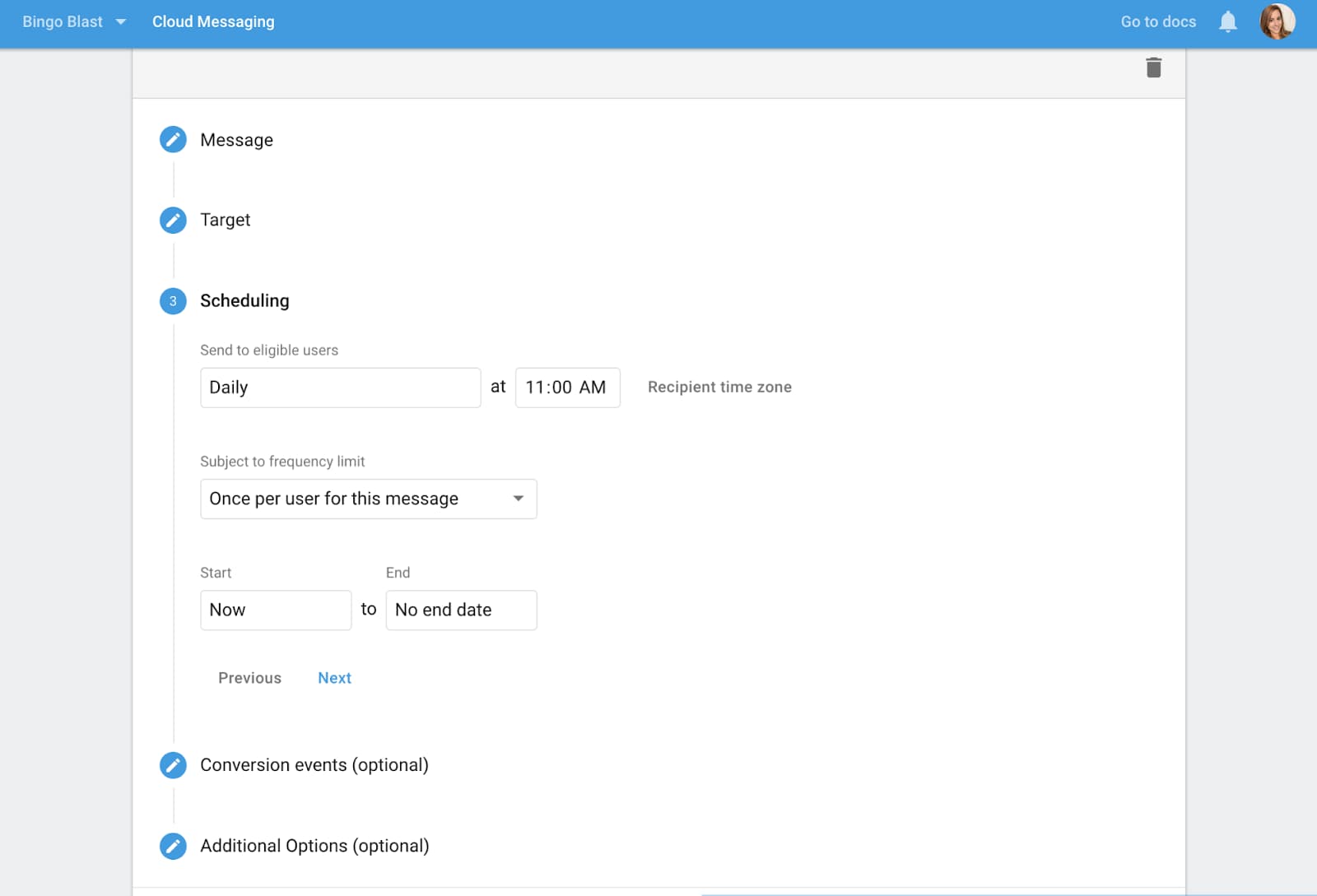The width and height of the screenshot is (1317, 896).
Task: Expand the frequency limit dropdown arrow
Action: [x=518, y=499]
